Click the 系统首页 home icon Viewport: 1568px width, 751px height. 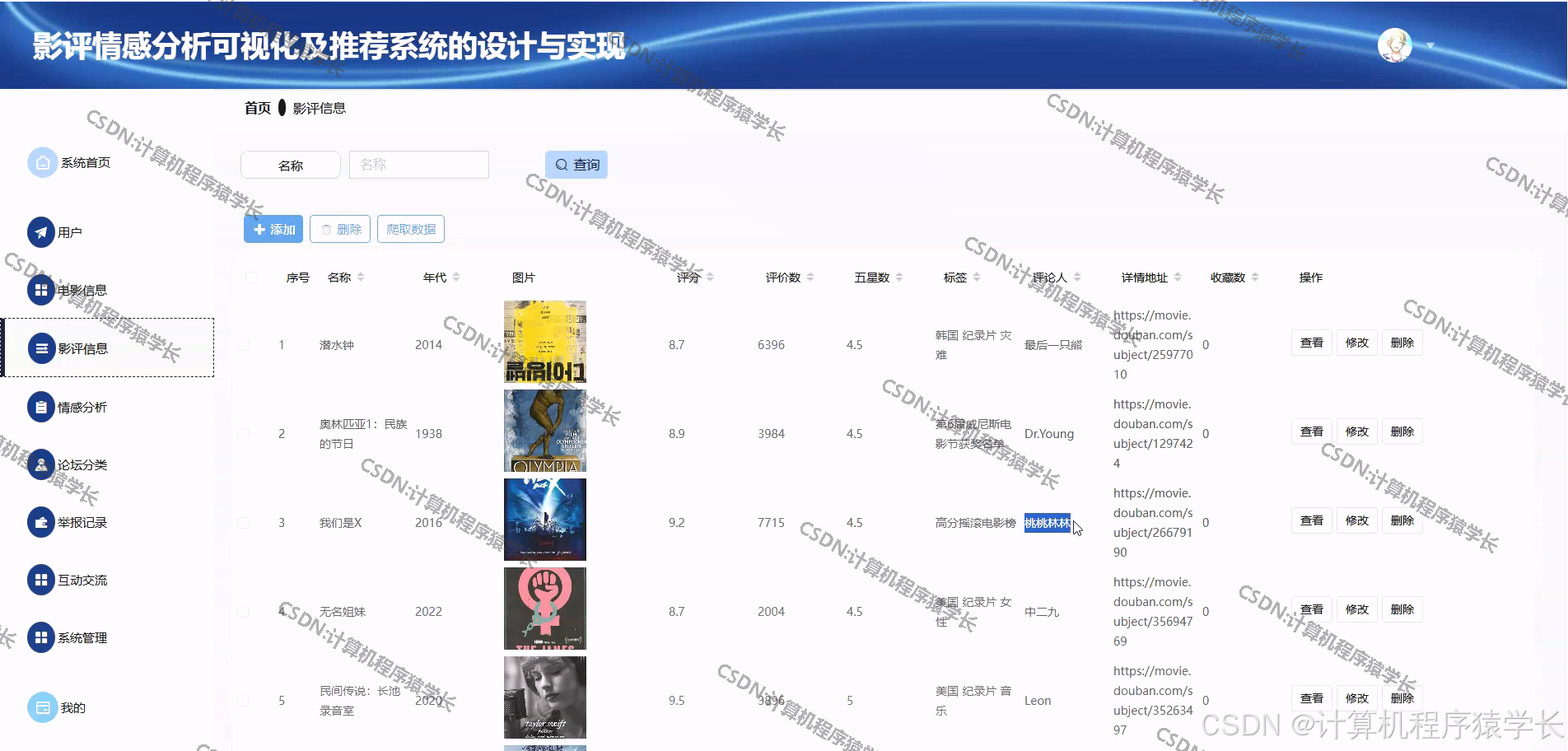(x=42, y=163)
